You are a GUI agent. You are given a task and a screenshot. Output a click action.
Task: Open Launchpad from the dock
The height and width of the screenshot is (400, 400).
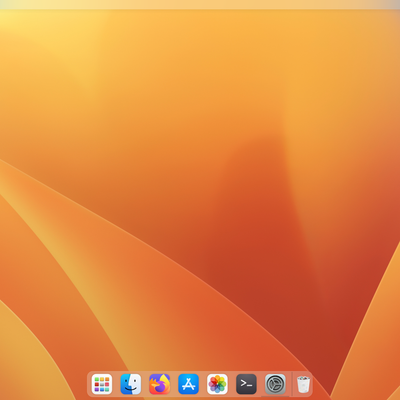pos(102,384)
